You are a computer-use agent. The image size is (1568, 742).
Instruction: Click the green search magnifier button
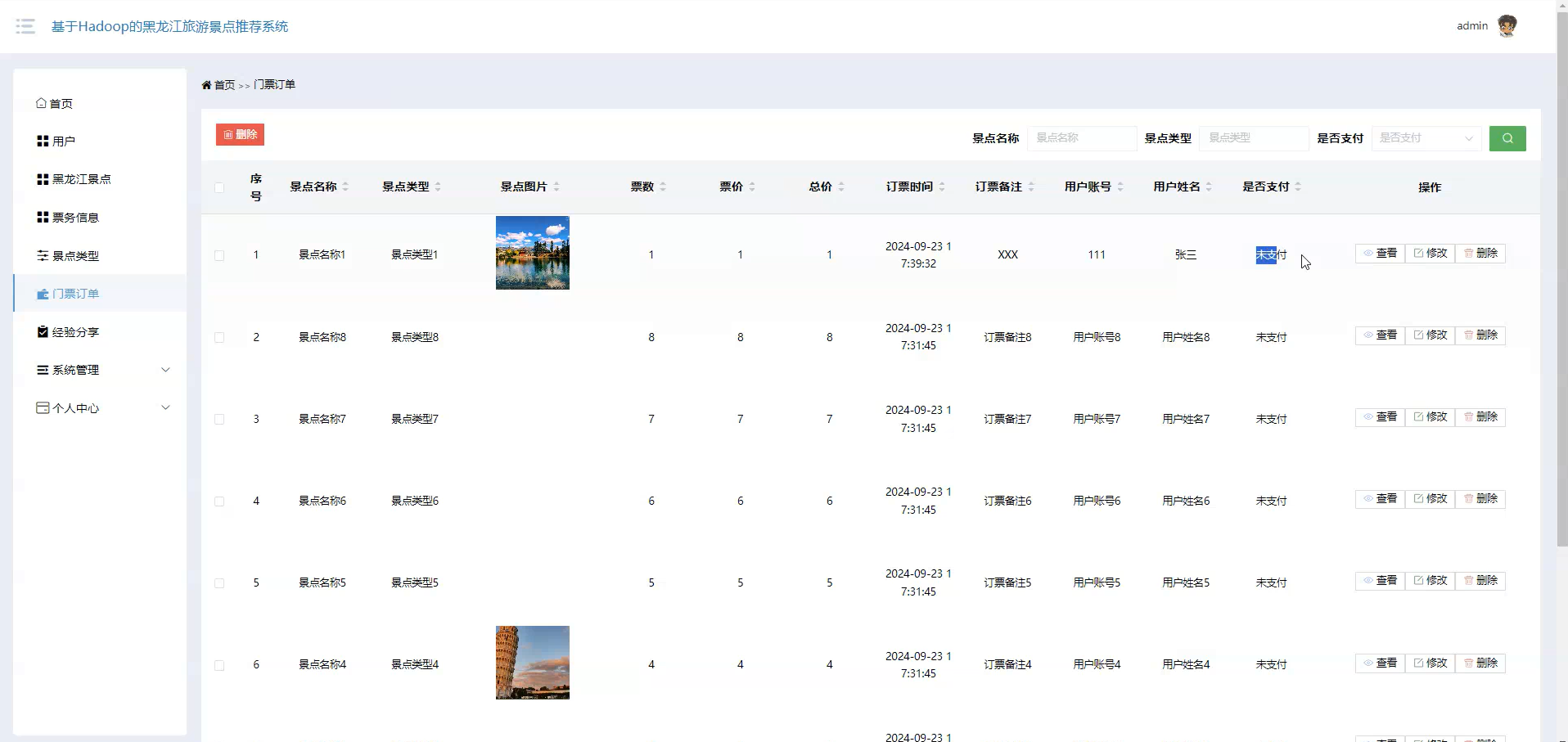pyautogui.click(x=1507, y=138)
